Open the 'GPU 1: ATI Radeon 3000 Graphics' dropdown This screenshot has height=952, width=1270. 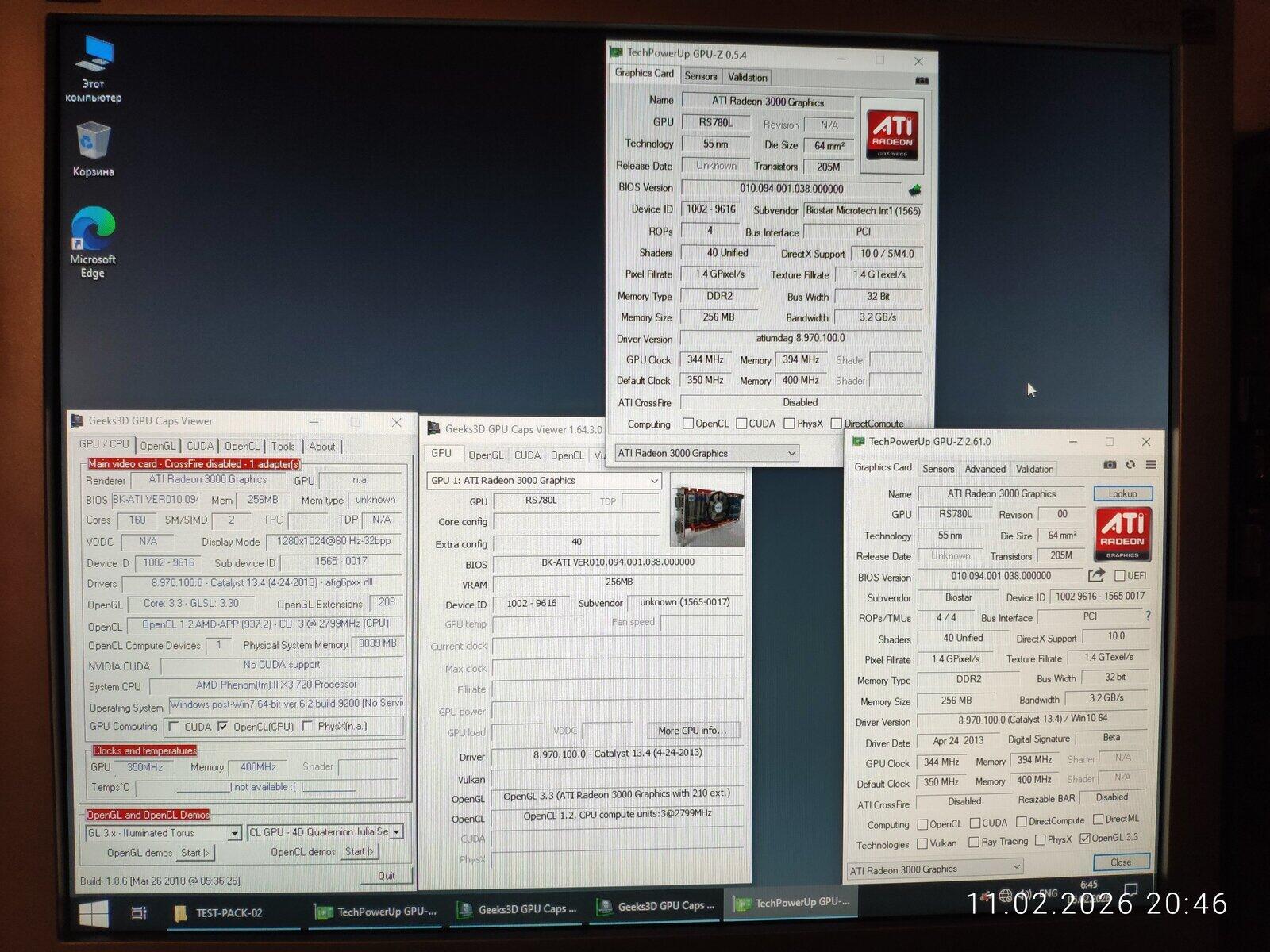click(544, 480)
